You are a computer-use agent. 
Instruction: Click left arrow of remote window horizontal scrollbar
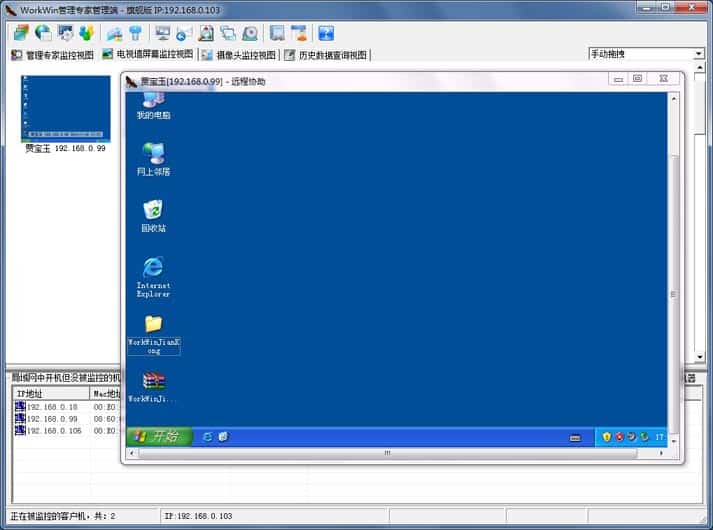(132, 453)
